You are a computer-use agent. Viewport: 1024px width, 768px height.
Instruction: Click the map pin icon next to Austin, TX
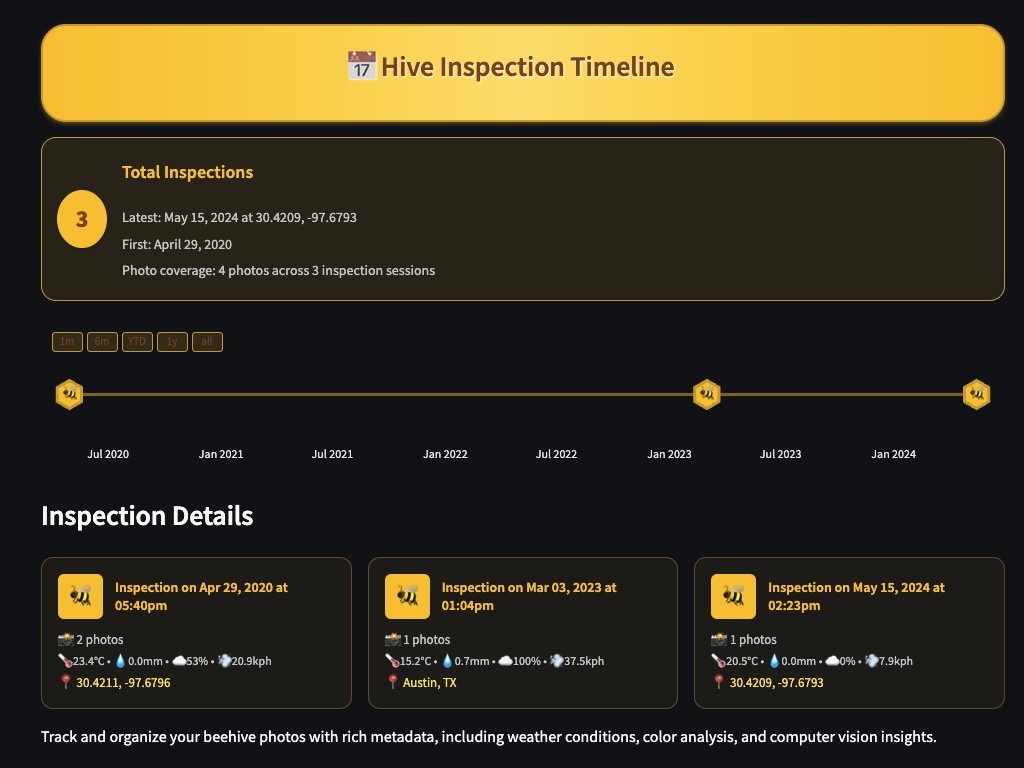point(393,683)
